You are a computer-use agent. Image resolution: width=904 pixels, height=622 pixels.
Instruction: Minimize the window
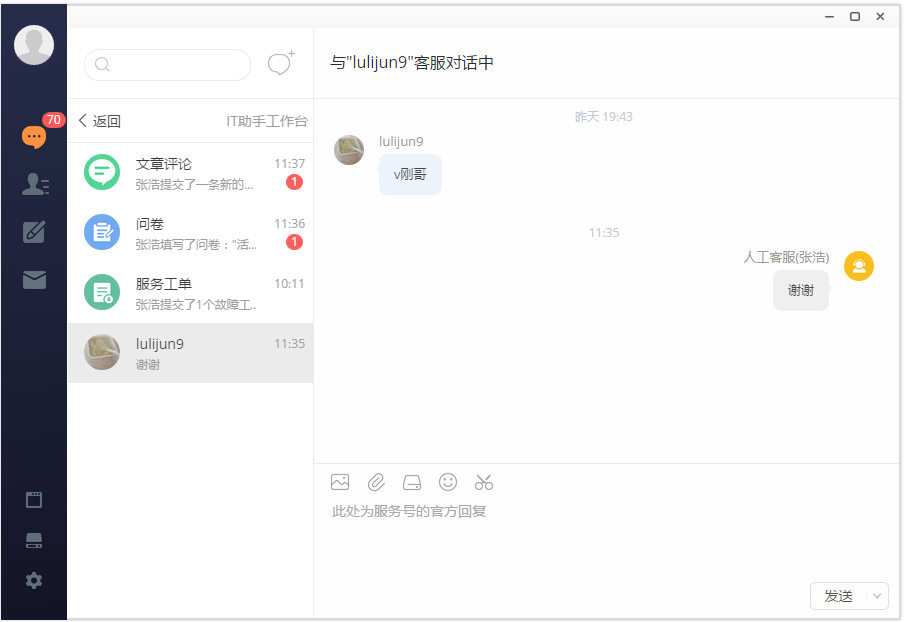point(830,17)
